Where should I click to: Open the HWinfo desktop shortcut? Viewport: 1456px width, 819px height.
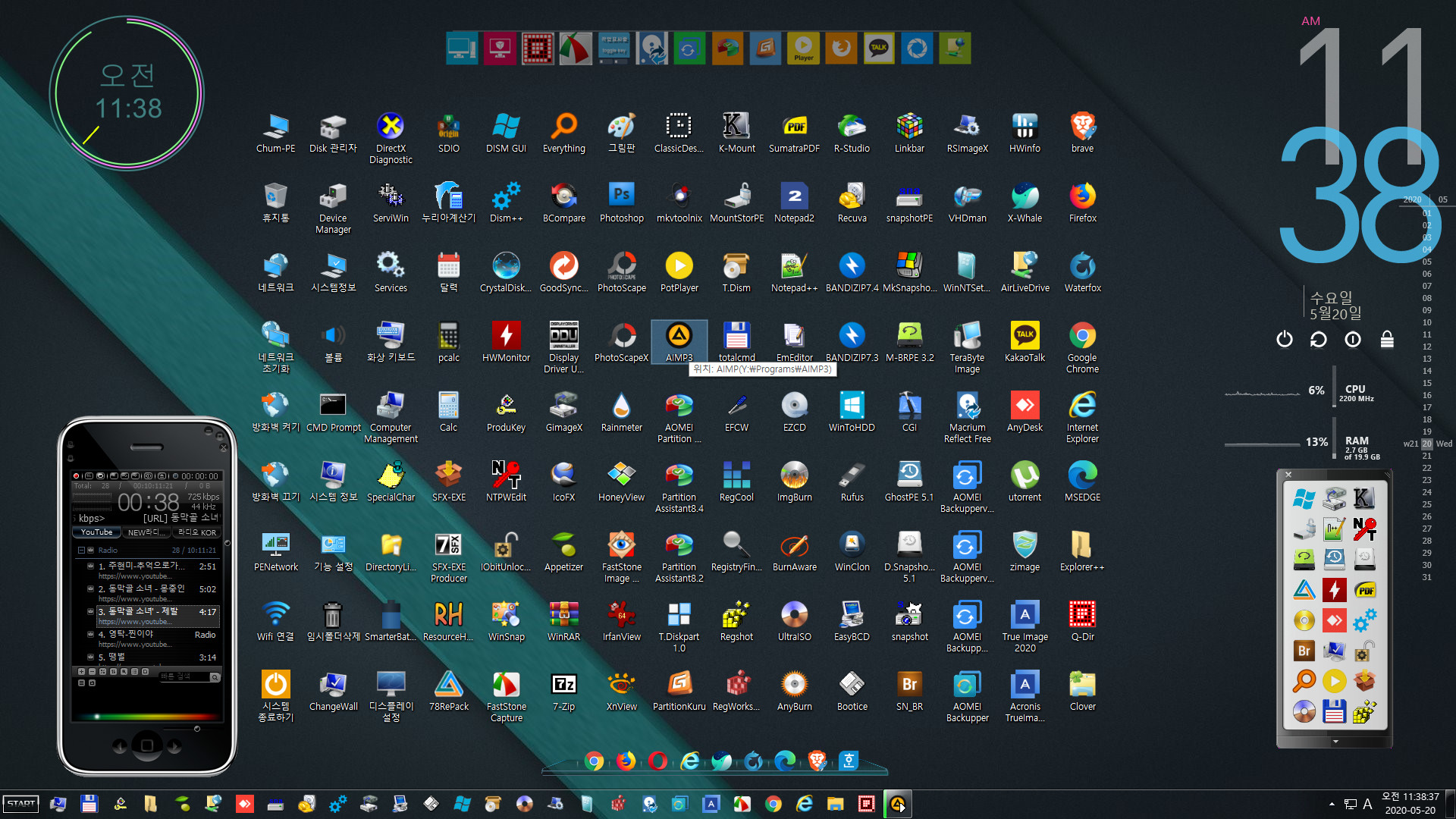point(1025,133)
